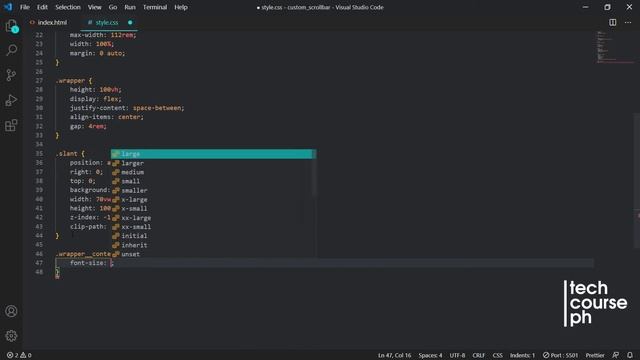Click 'margin: 0 auto' line
640x360 pixels.
(98, 53)
